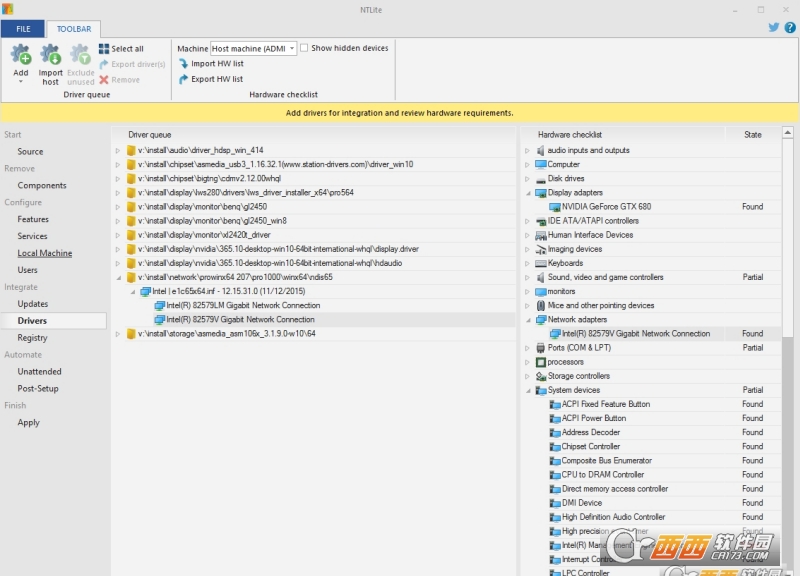Screen dimensions: 800x576
Task: Click the Mice and other pointing devices icon
Action: tap(541, 306)
